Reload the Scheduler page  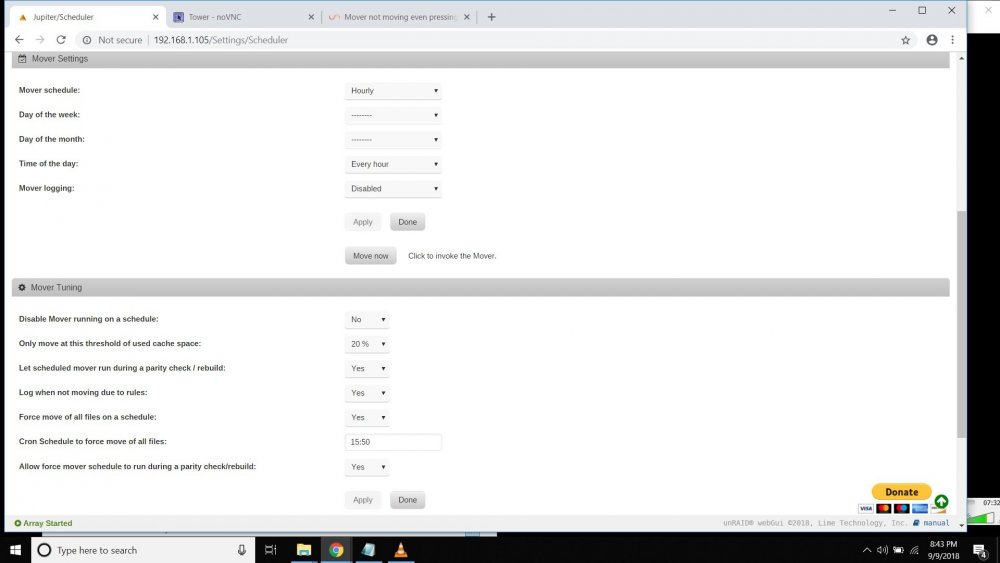pyautogui.click(x=61, y=40)
